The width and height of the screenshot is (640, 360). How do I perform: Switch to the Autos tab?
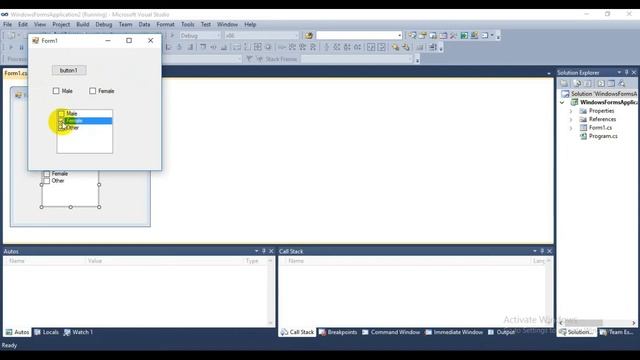[x=17, y=332]
